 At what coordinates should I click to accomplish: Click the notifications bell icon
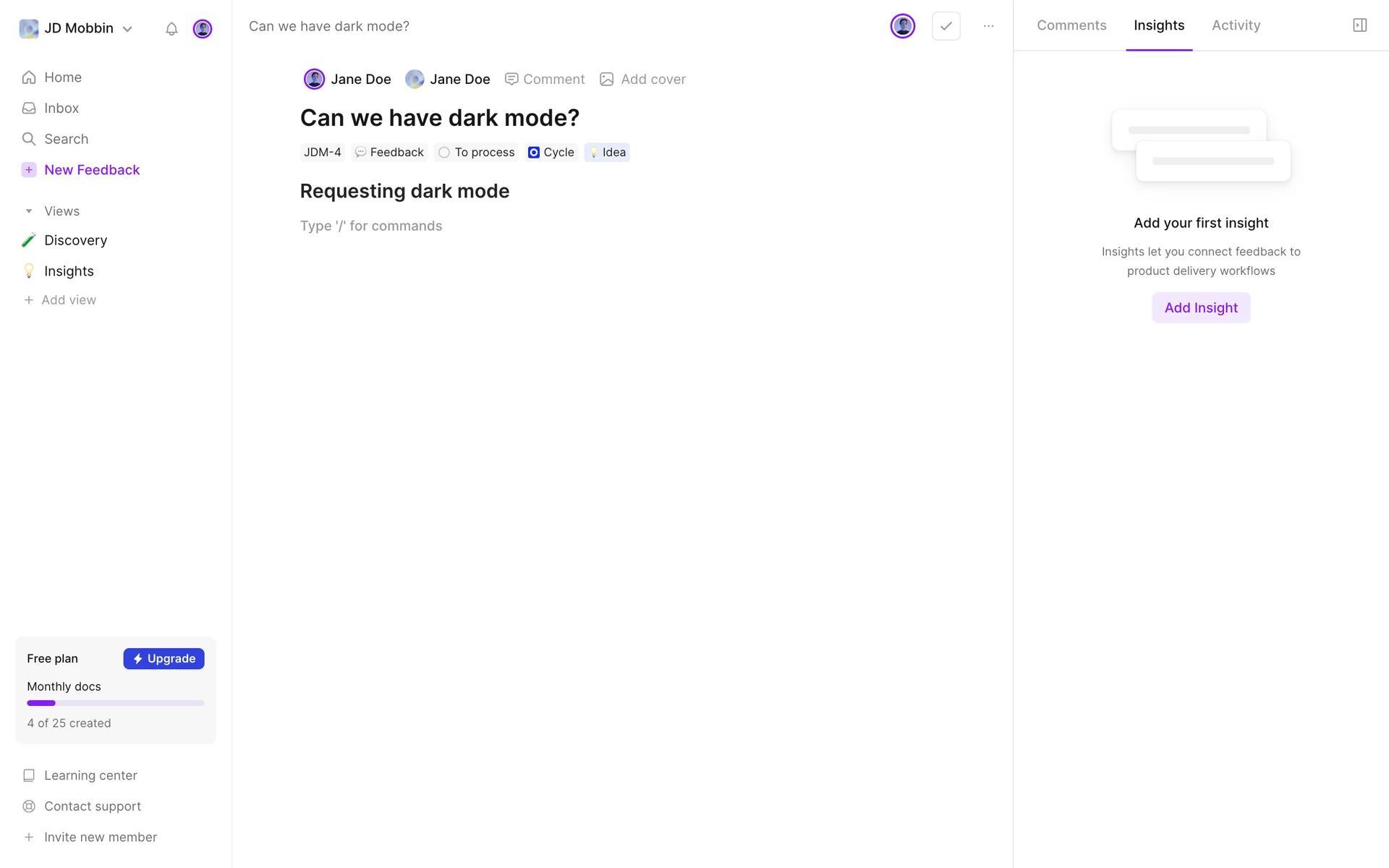point(171,29)
